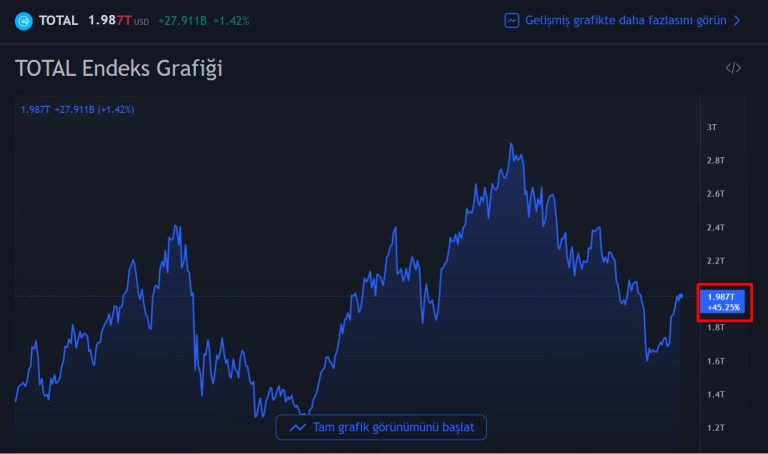This screenshot has height=454, width=768.
Task: Click the chart legend value 1.987T +27.911B
Action: coord(77,109)
